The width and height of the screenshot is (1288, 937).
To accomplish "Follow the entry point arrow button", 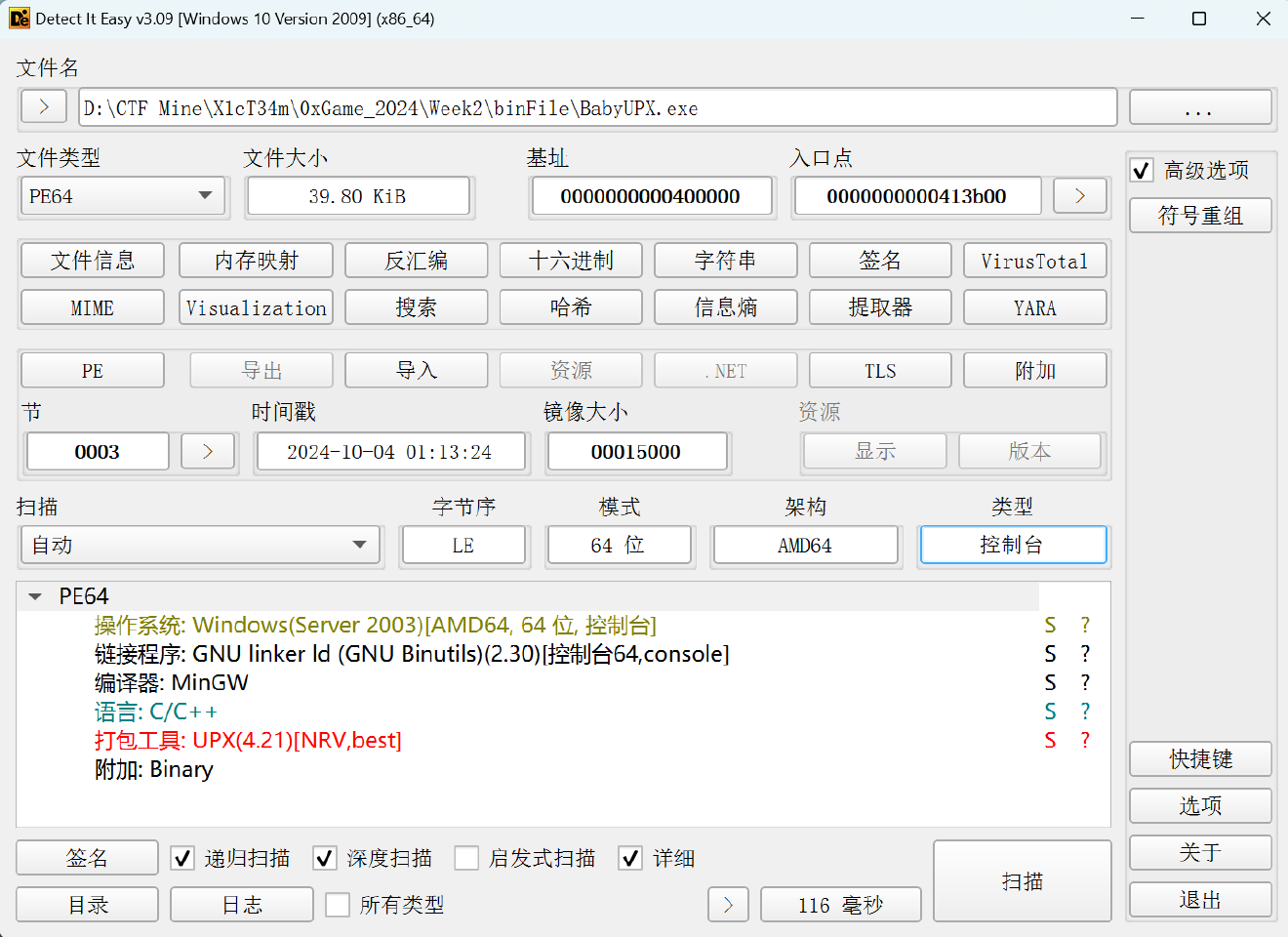I will (1079, 195).
